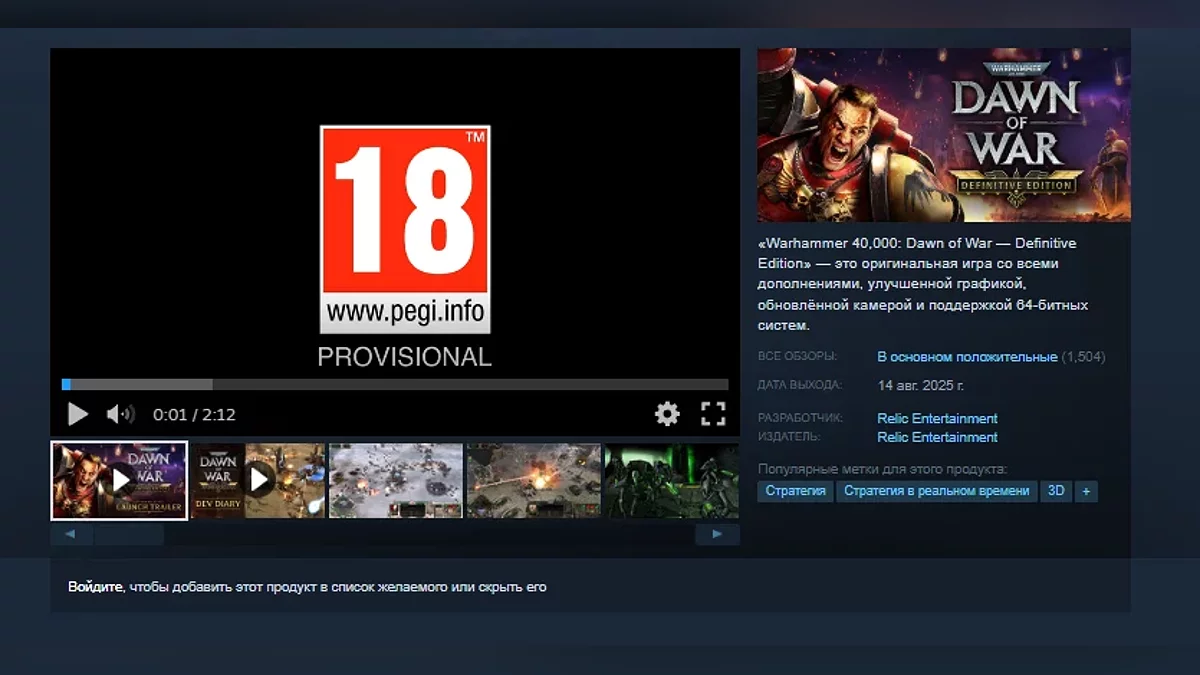Open the green Necron screenshot thumbnail
1200x675 pixels.
coord(672,481)
